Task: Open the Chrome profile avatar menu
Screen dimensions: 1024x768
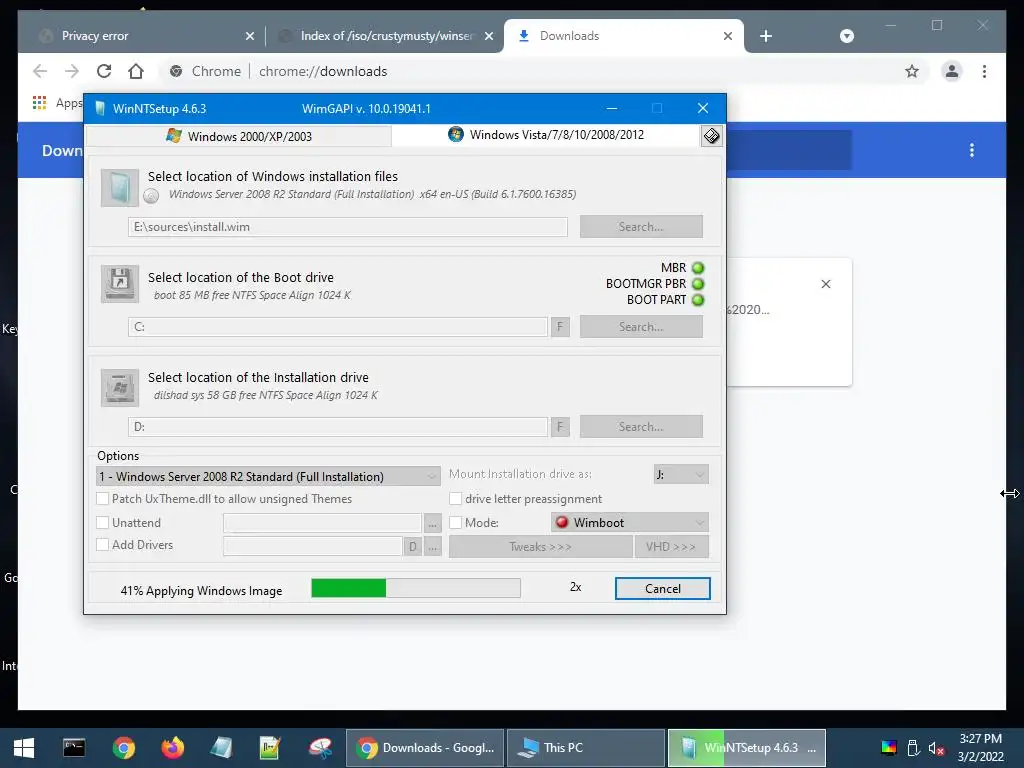Action: [952, 71]
